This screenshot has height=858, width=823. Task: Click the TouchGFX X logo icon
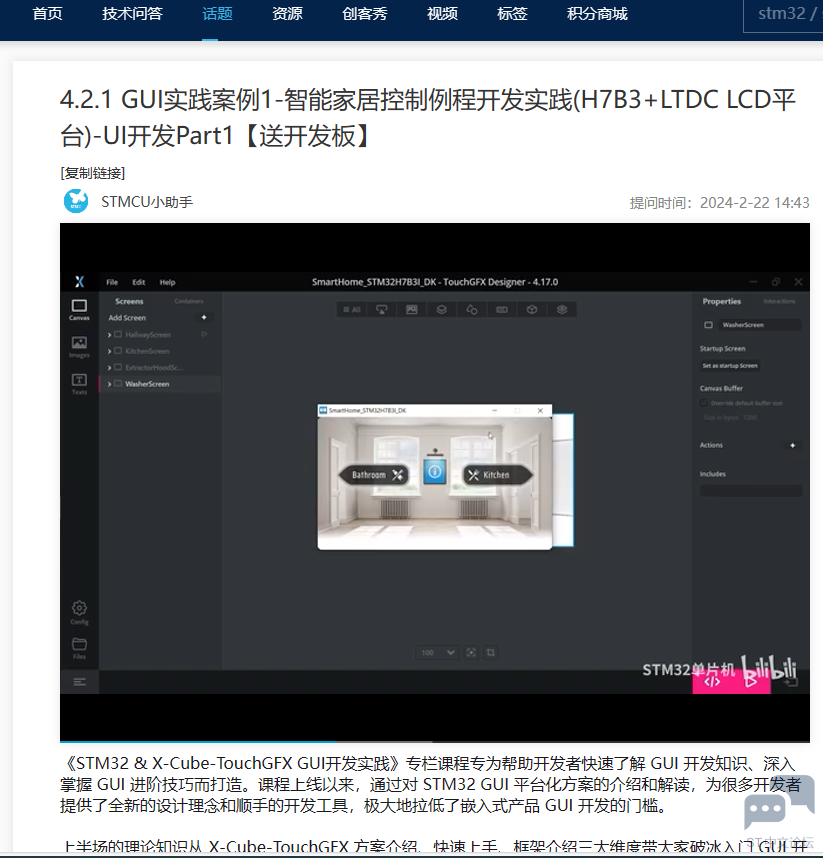click(x=79, y=282)
